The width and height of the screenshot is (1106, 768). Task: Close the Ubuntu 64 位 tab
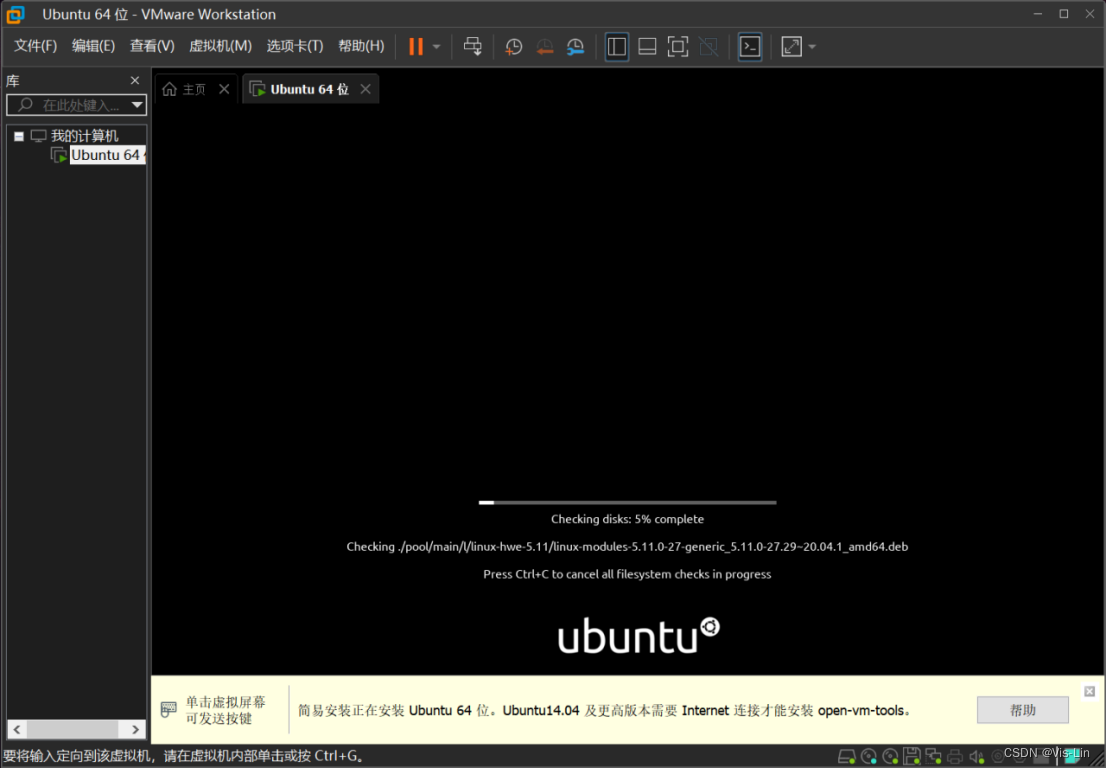click(365, 89)
